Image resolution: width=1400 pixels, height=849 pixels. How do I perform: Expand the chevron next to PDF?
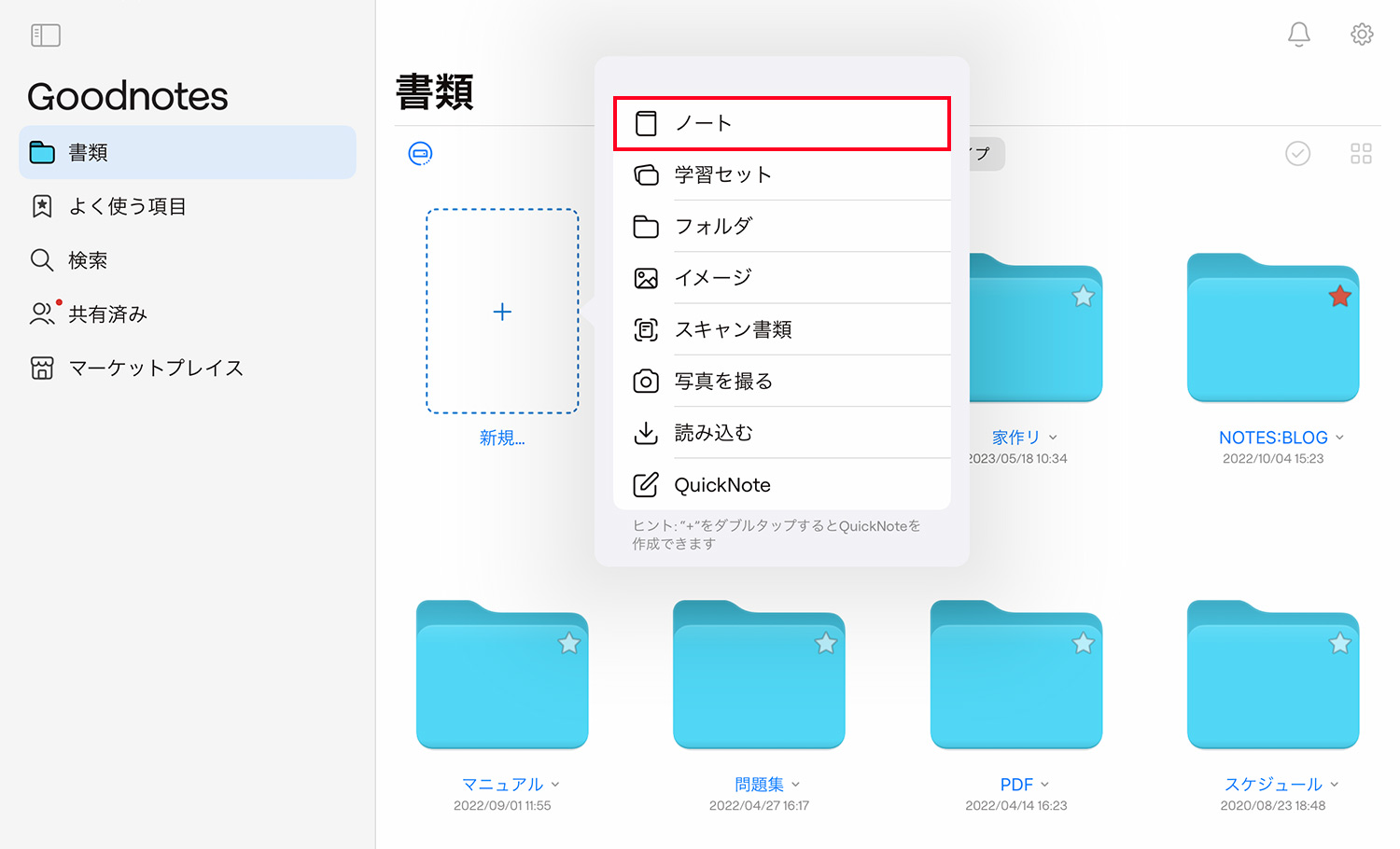coord(1044,785)
